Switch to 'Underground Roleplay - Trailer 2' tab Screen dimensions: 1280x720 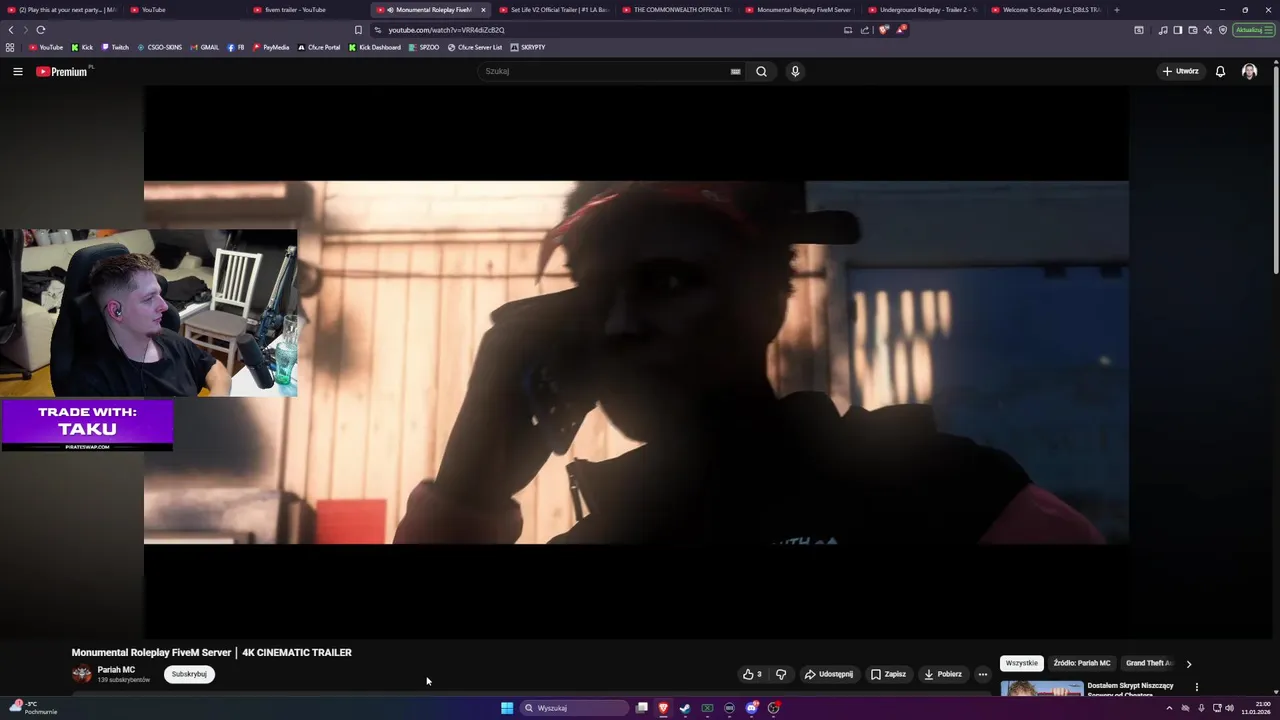click(x=923, y=10)
